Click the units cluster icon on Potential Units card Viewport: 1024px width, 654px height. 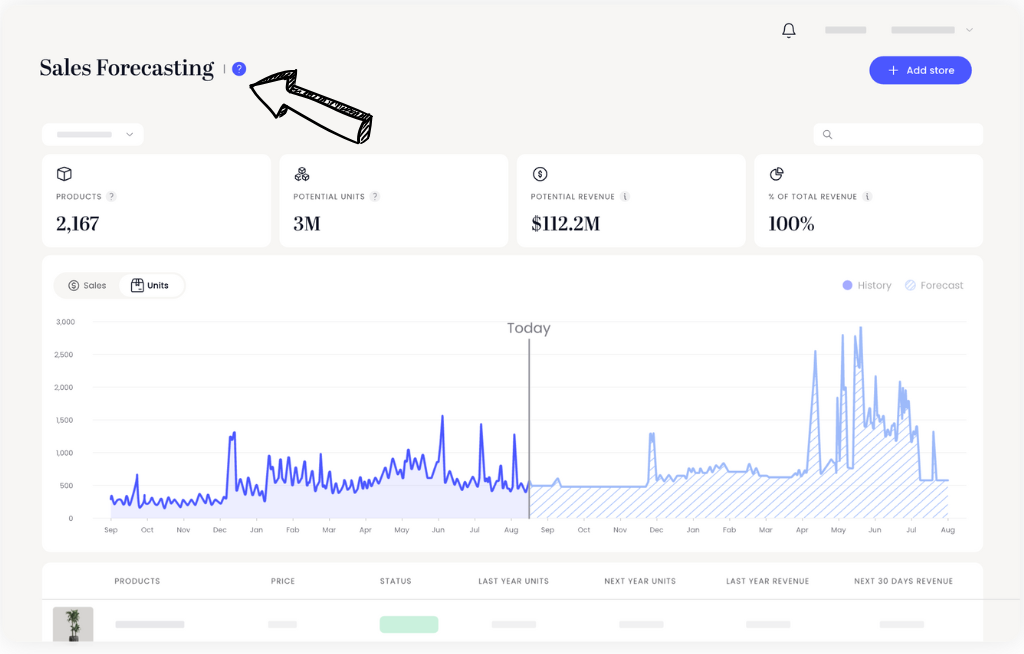tap(300, 174)
